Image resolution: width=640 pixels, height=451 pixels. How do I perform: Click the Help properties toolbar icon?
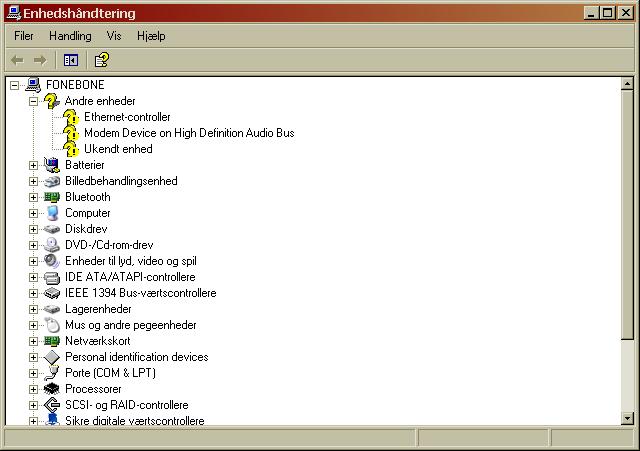click(x=102, y=60)
